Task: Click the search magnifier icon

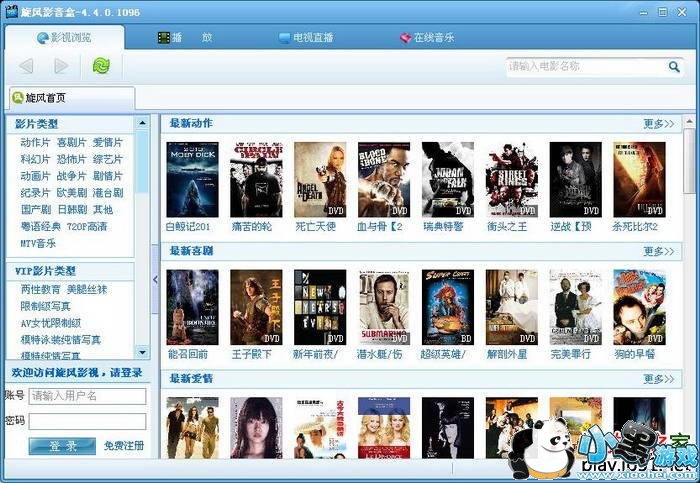Action: (x=674, y=67)
